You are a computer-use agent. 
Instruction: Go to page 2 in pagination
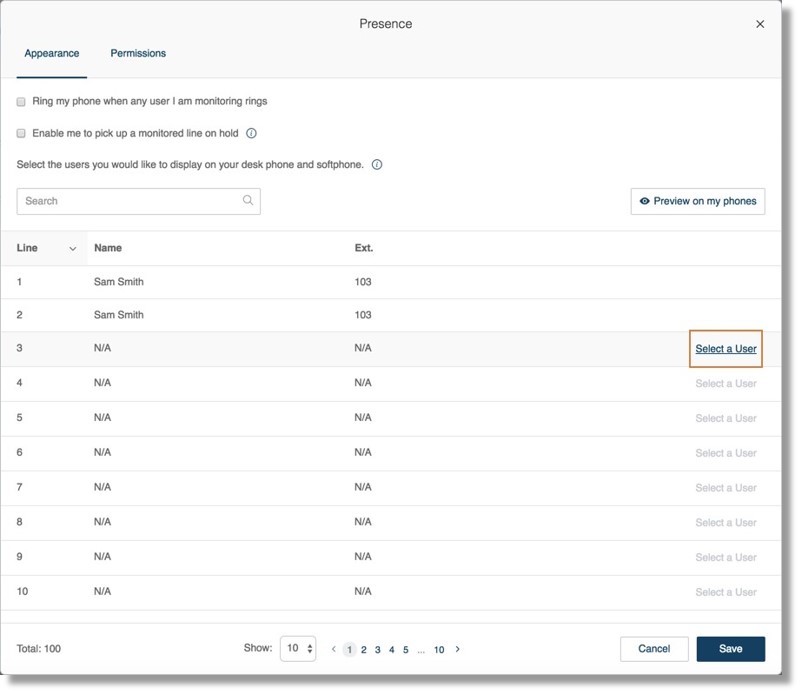point(364,650)
